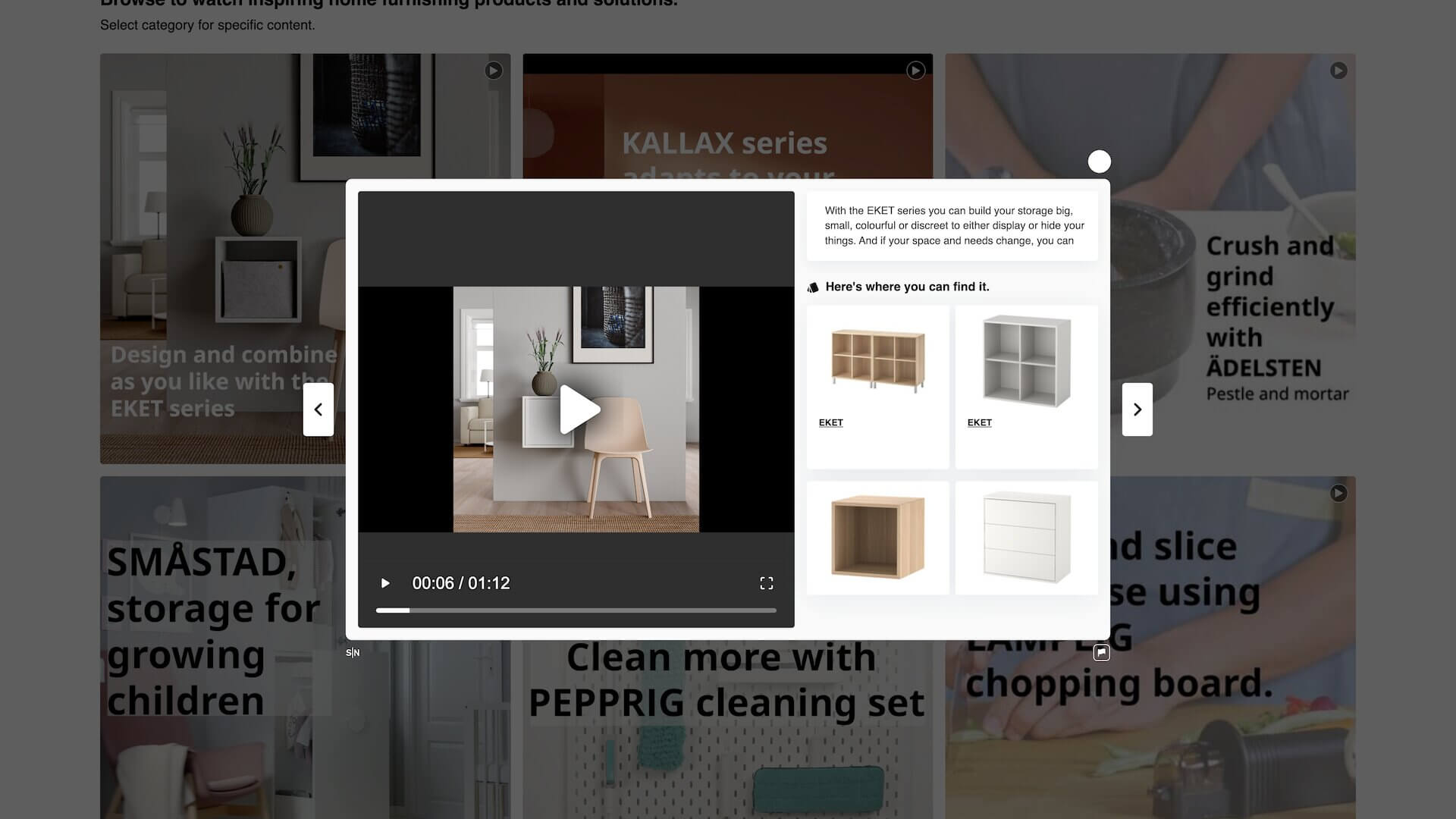Play icon on LÄMPLIG chopping board card
Screen dimensions: 1456x819
[x=1338, y=494]
